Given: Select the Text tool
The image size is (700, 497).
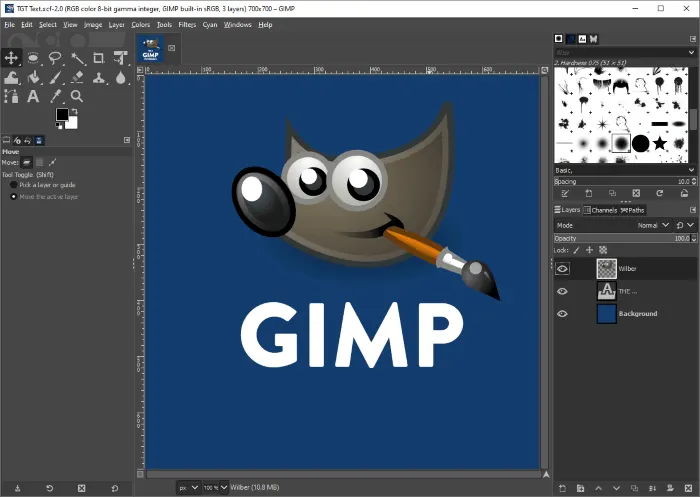Looking at the screenshot, I should (33, 96).
